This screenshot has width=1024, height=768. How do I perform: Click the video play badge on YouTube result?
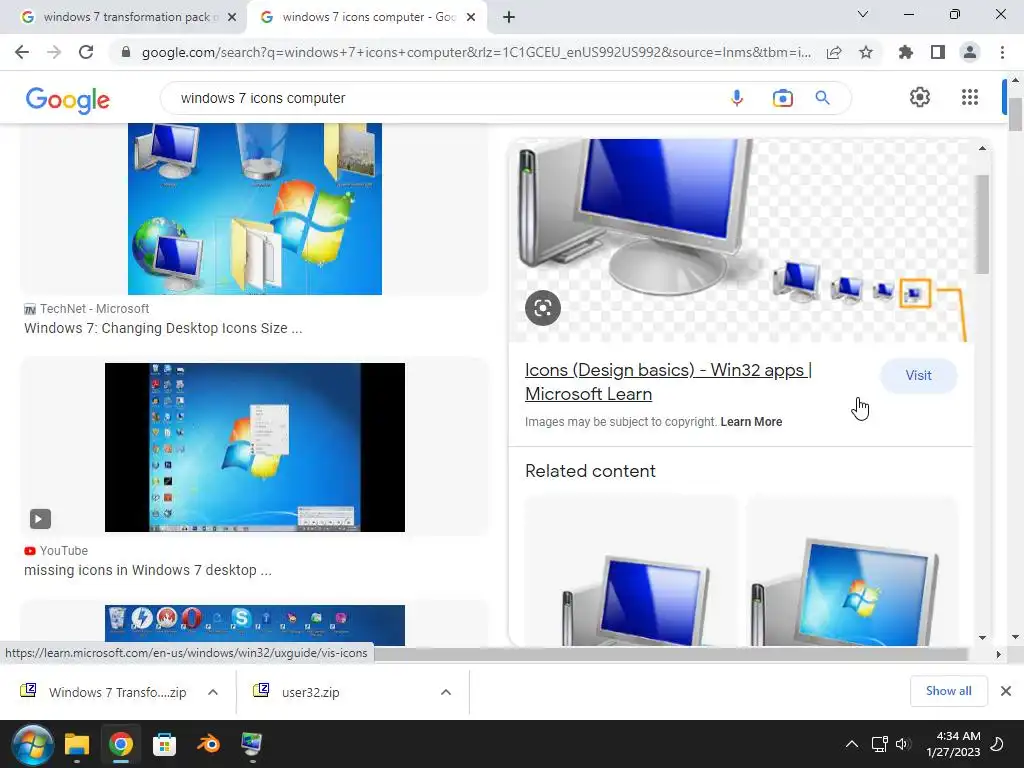pyautogui.click(x=40, y=519)
